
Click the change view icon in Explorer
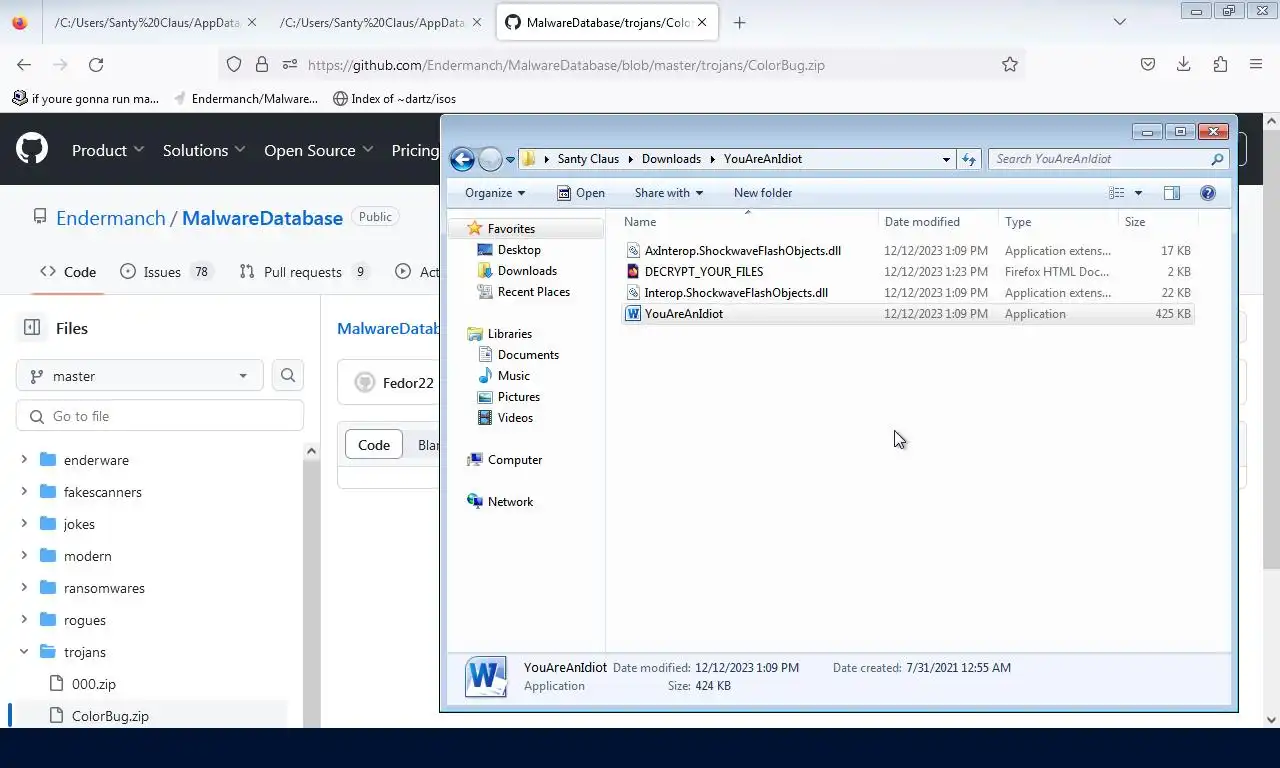[1117, 193]
